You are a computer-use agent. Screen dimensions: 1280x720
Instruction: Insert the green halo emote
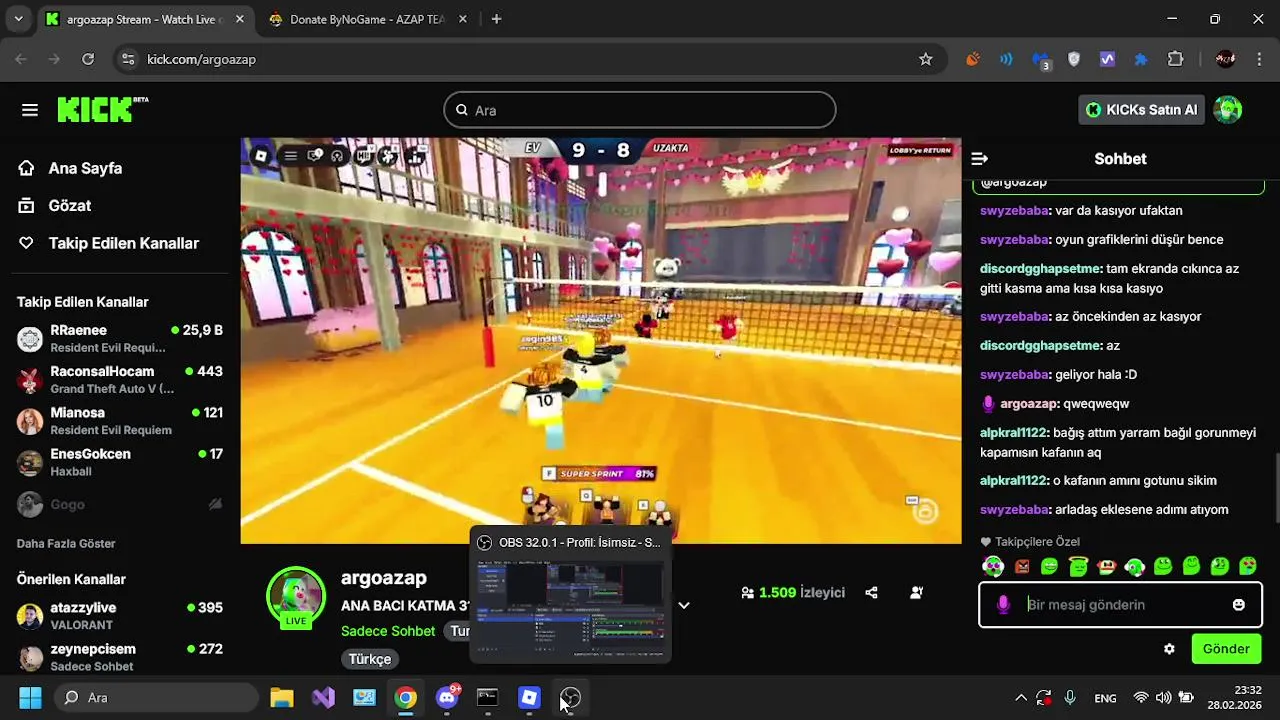1078,567
